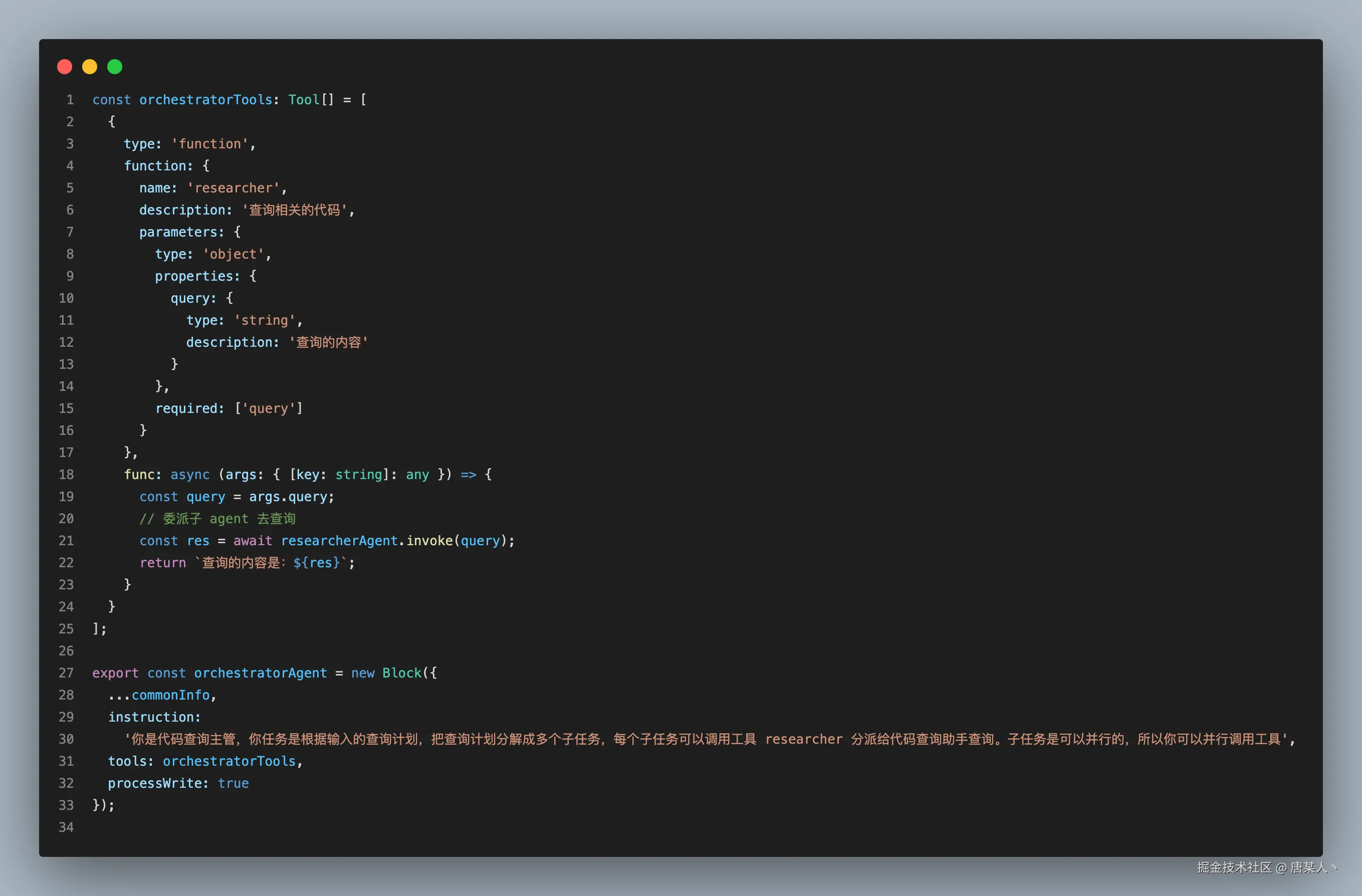Click the yellow minimize window dot
Image resolution: width=1362 pixels, height=896 pixels.
90,67
